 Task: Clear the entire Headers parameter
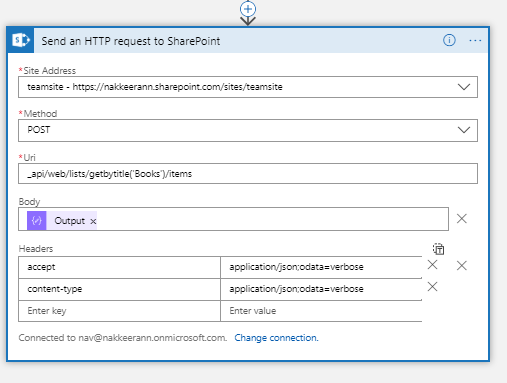tap(462, 266)
